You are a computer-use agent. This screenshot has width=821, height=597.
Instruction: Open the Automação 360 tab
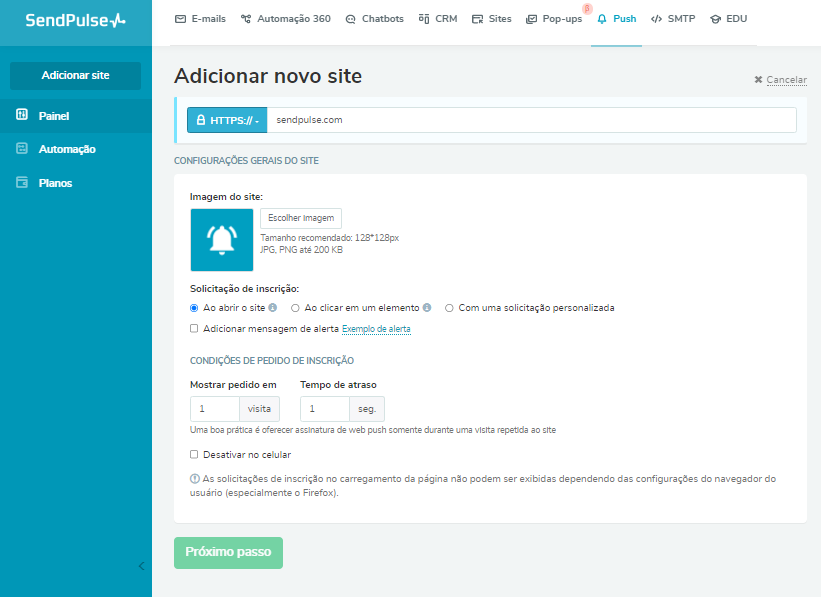click(x=285, y=19)
